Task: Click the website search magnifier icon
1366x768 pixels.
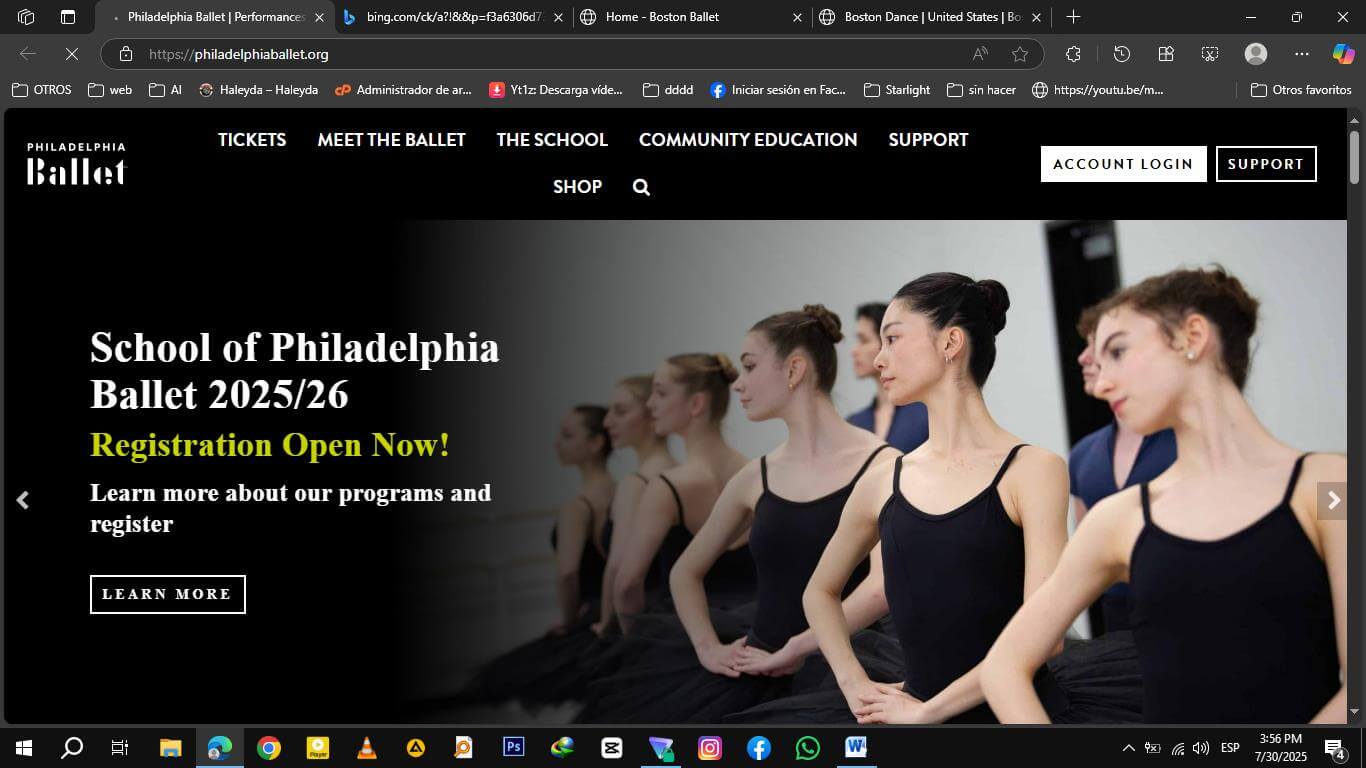Action: (x=641, y=187)
